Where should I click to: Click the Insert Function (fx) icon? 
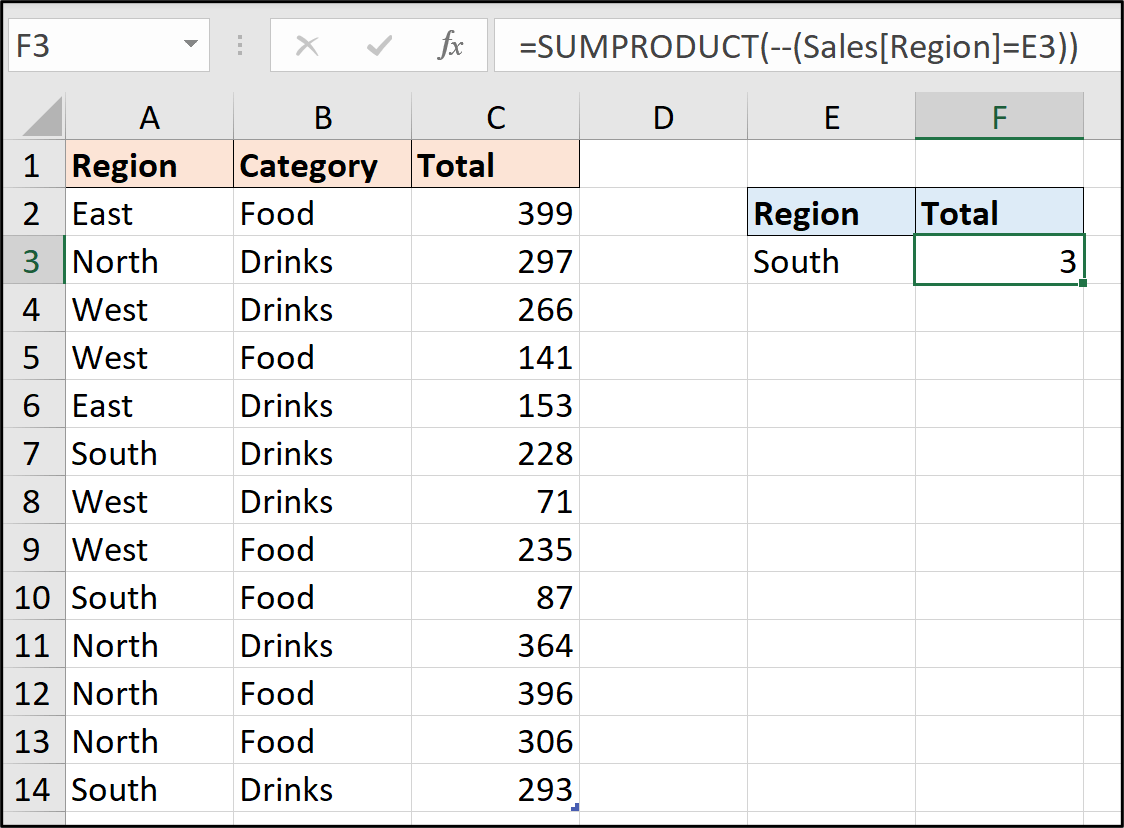453,45
